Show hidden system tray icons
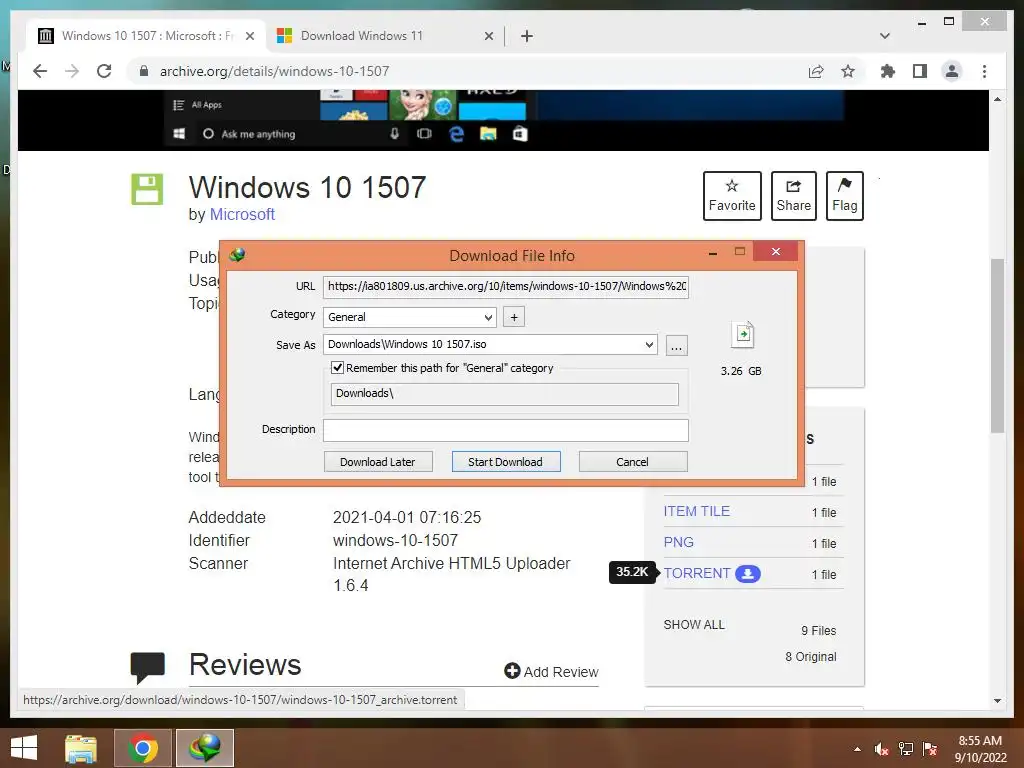This screenshot has width=1024, height=768. coord(857,749)
